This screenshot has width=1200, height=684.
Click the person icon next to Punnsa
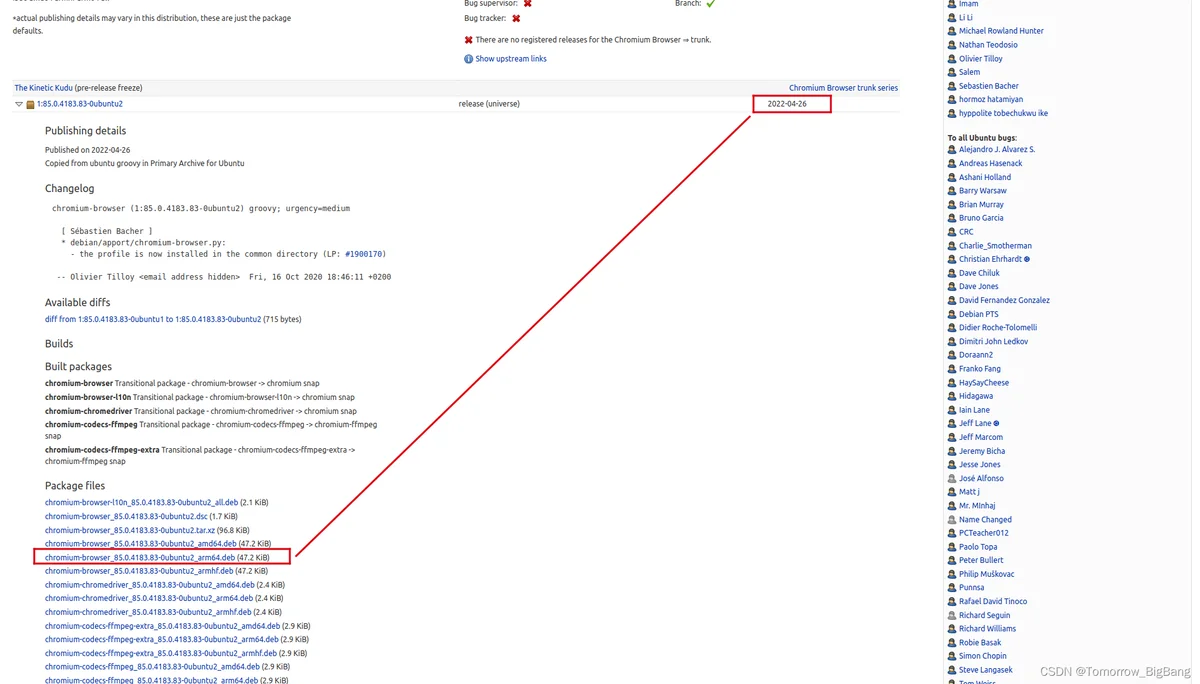pyautogui.click(x=952, y=588)
